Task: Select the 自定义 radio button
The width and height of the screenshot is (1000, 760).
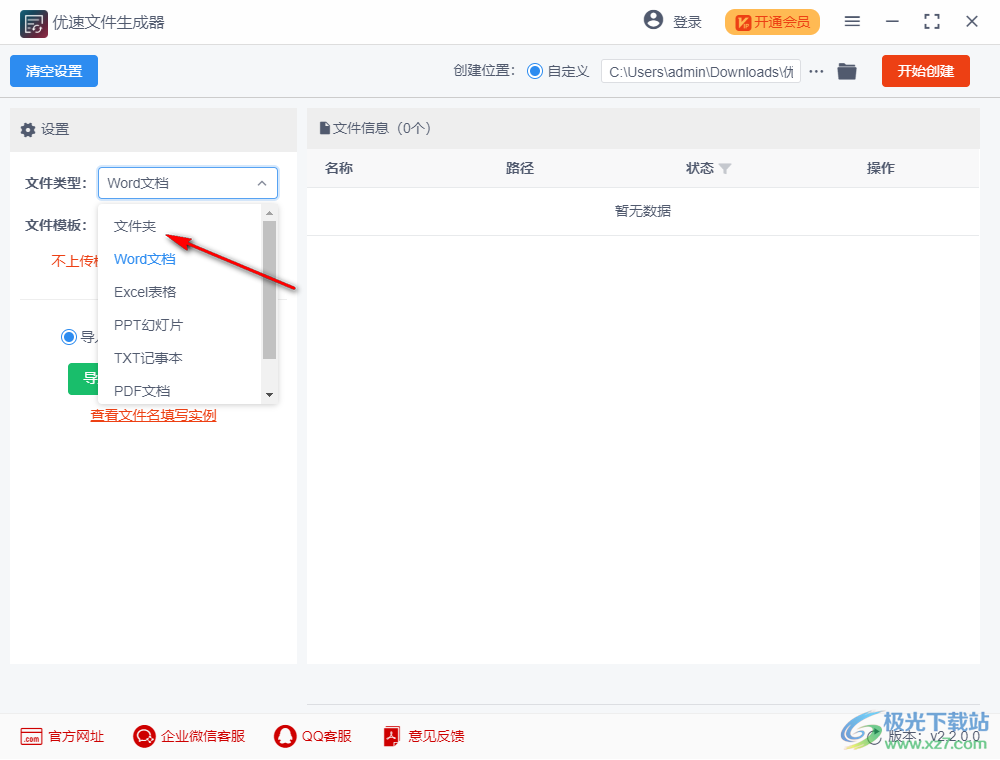Action: tap(535, 71)
